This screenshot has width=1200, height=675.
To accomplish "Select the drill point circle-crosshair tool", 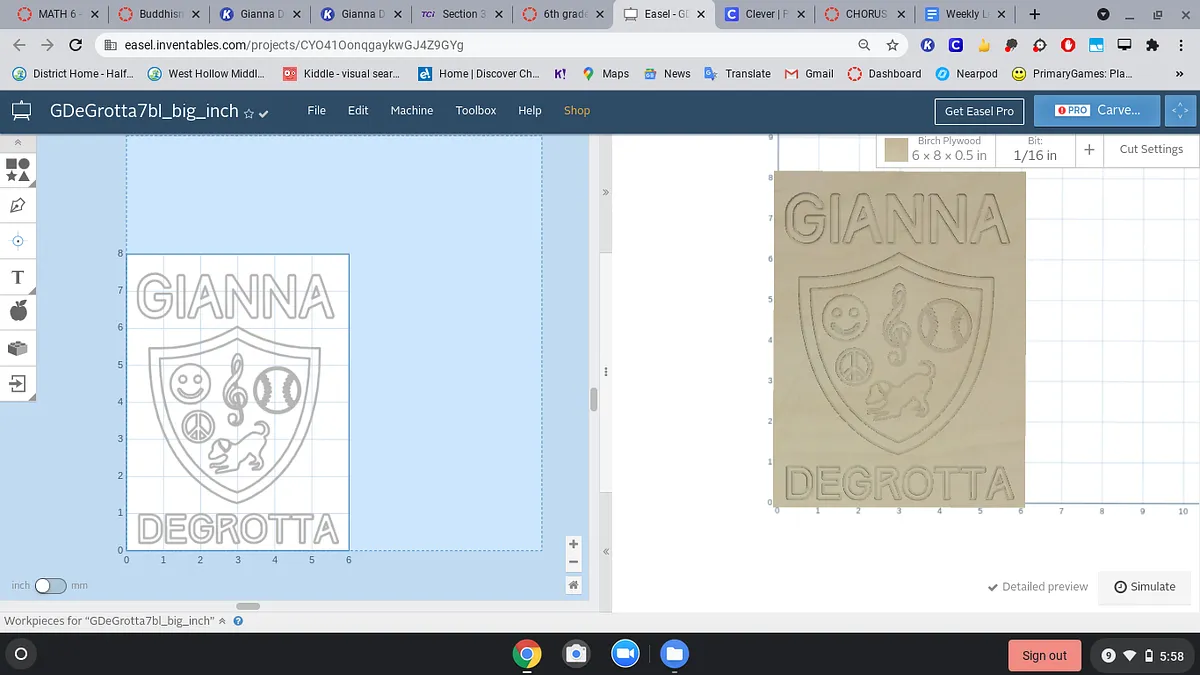I will (17, 241).
